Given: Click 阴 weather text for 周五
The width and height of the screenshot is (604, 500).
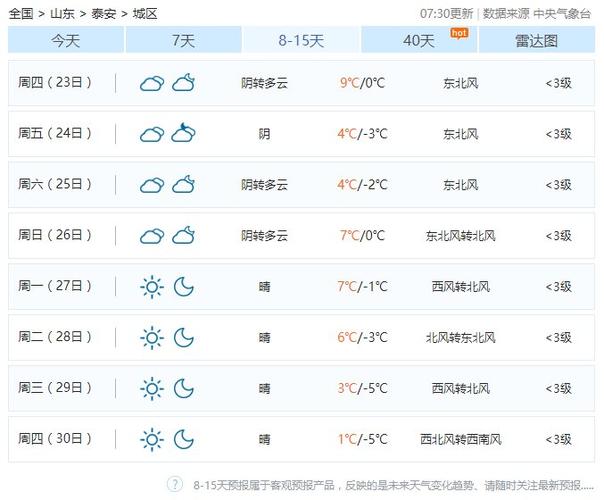Looking at the screenshot, I should [264, 134].
